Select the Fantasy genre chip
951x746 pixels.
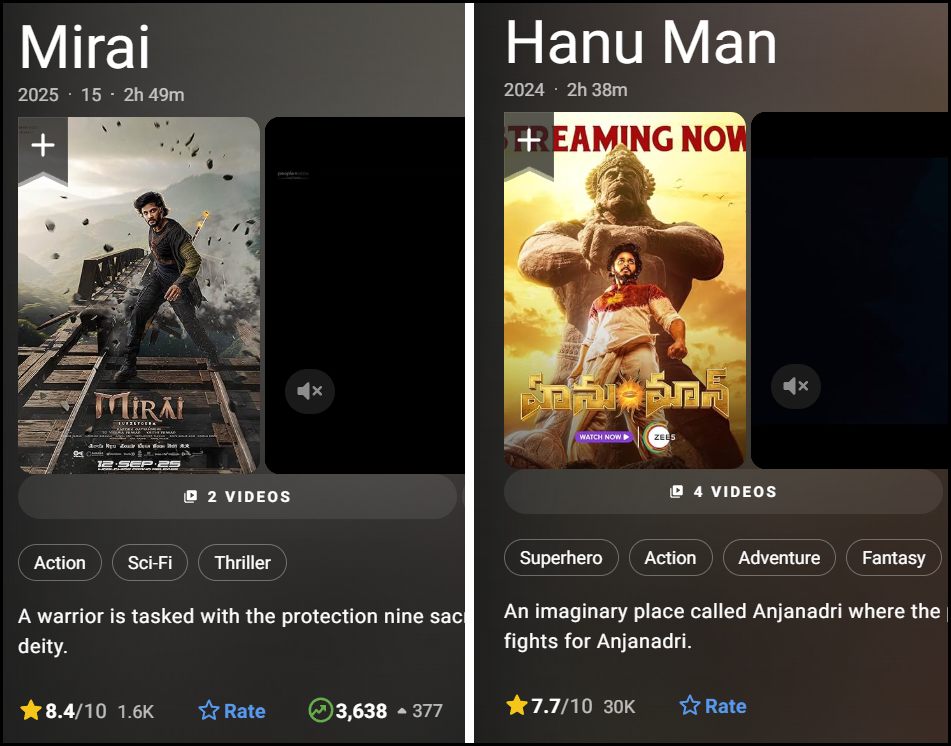point(894,558)
